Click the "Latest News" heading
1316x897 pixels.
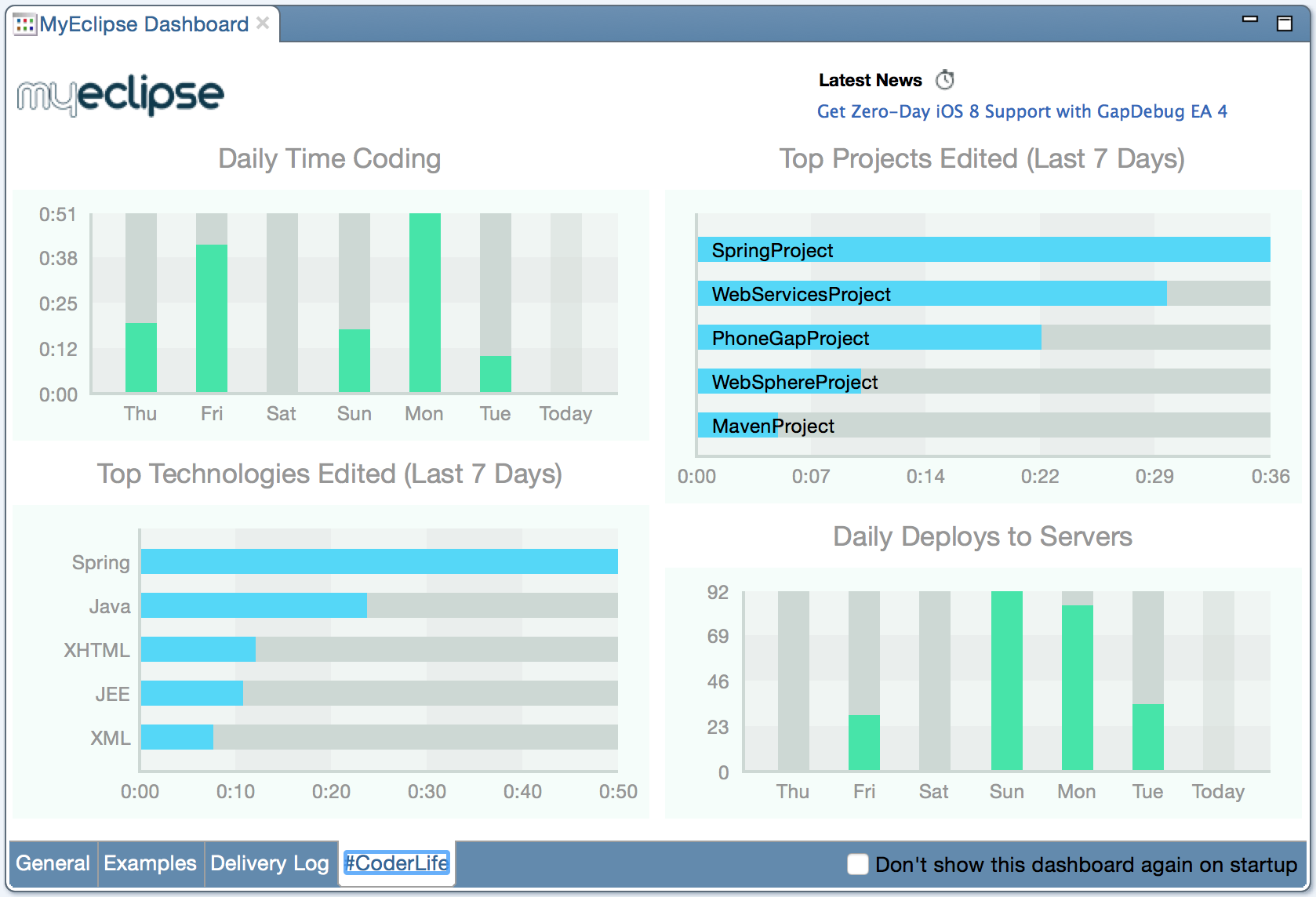[871, 80]
